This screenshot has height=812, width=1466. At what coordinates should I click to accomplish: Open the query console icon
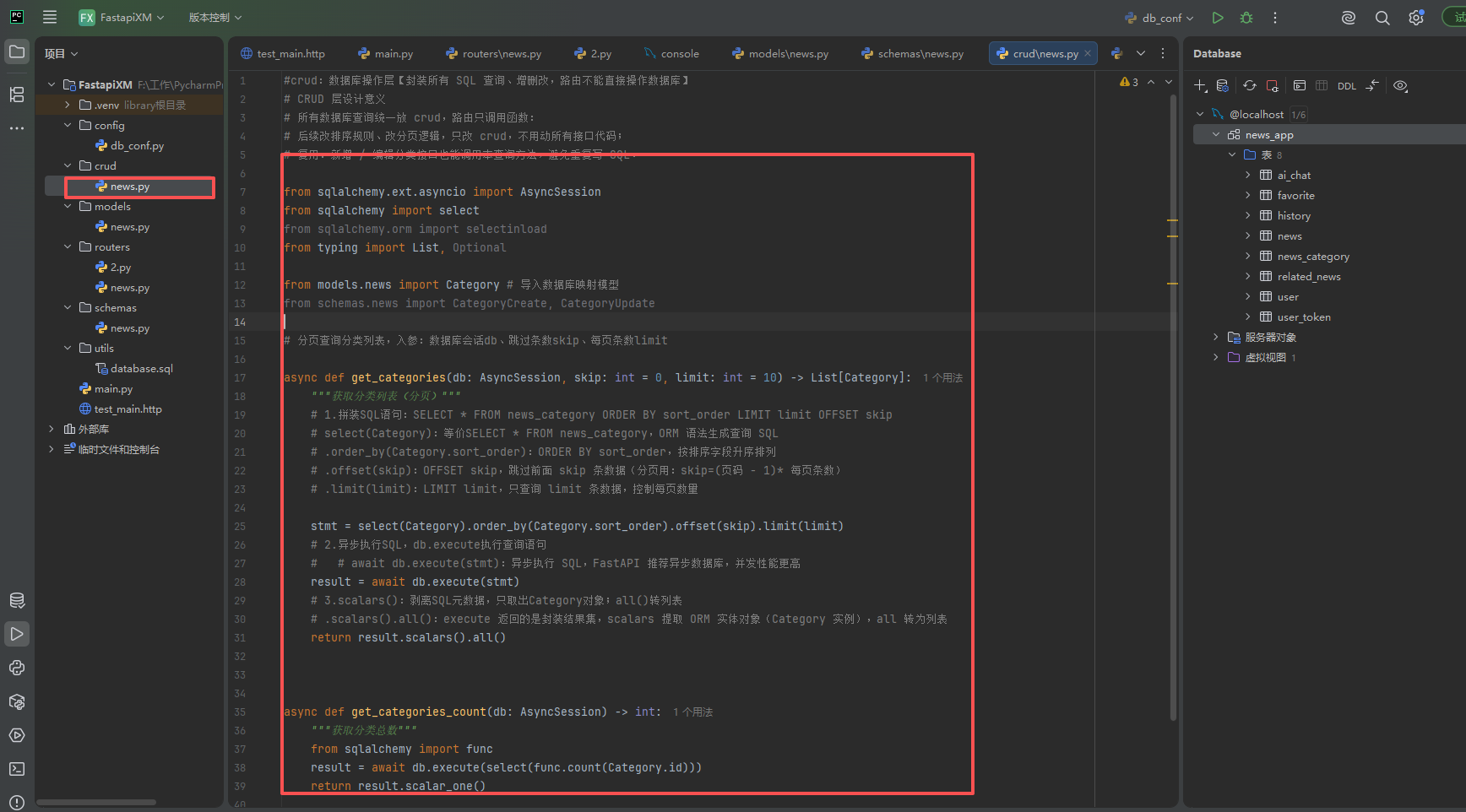tap(1300, 85)
